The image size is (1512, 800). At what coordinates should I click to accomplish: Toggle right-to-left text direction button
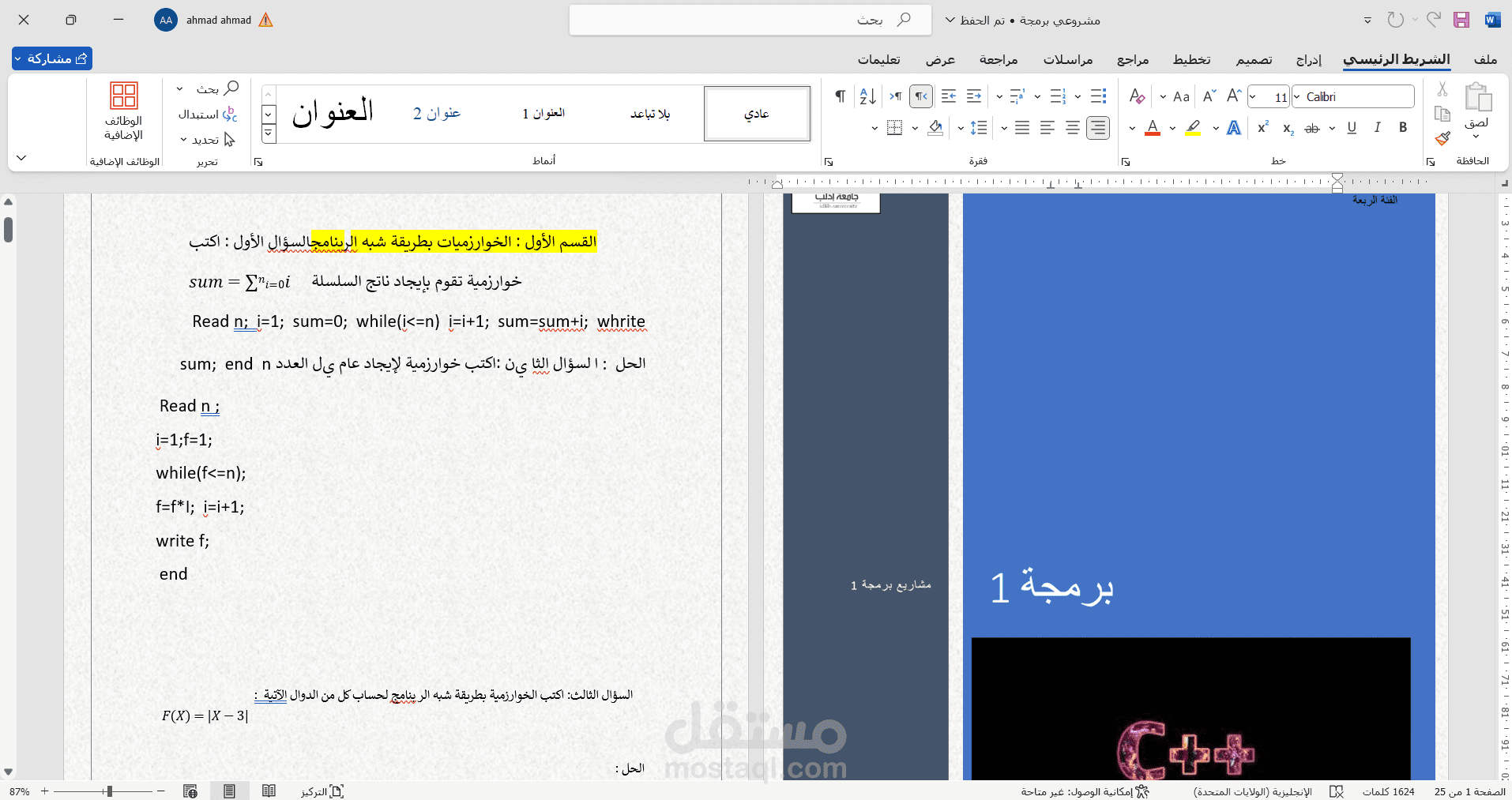pos(921,96)
